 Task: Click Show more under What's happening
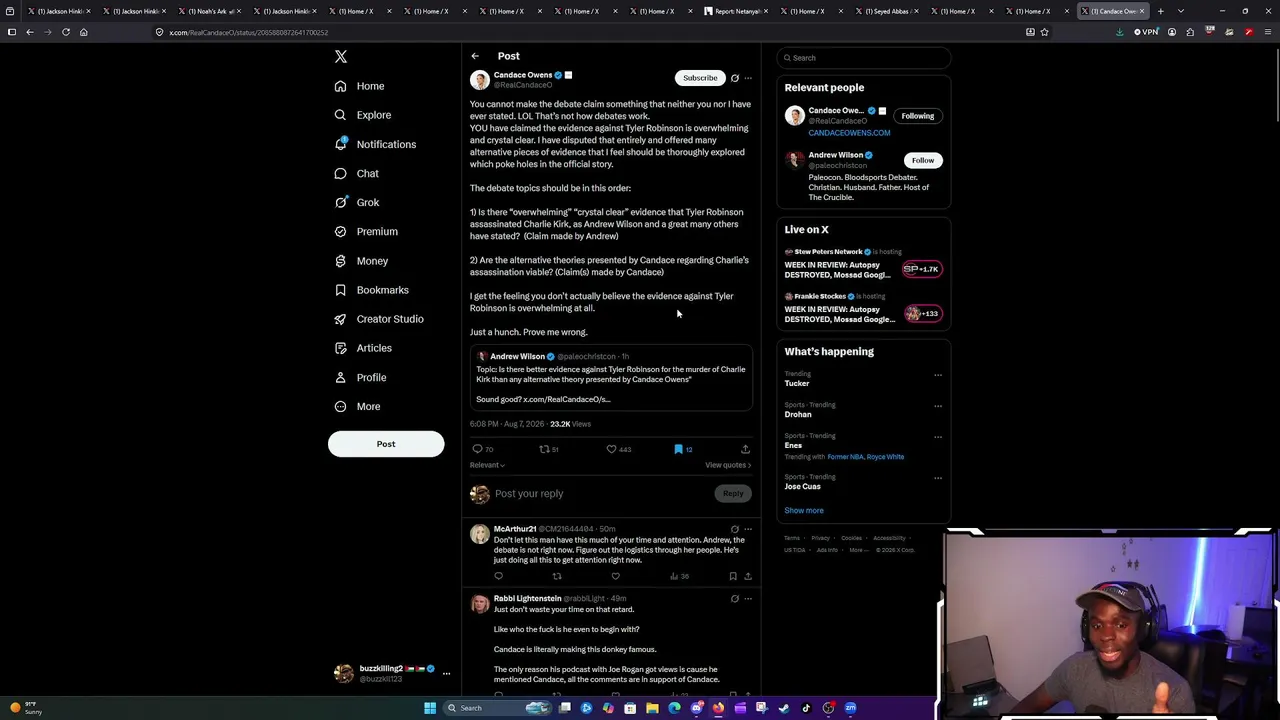[804, 510]
